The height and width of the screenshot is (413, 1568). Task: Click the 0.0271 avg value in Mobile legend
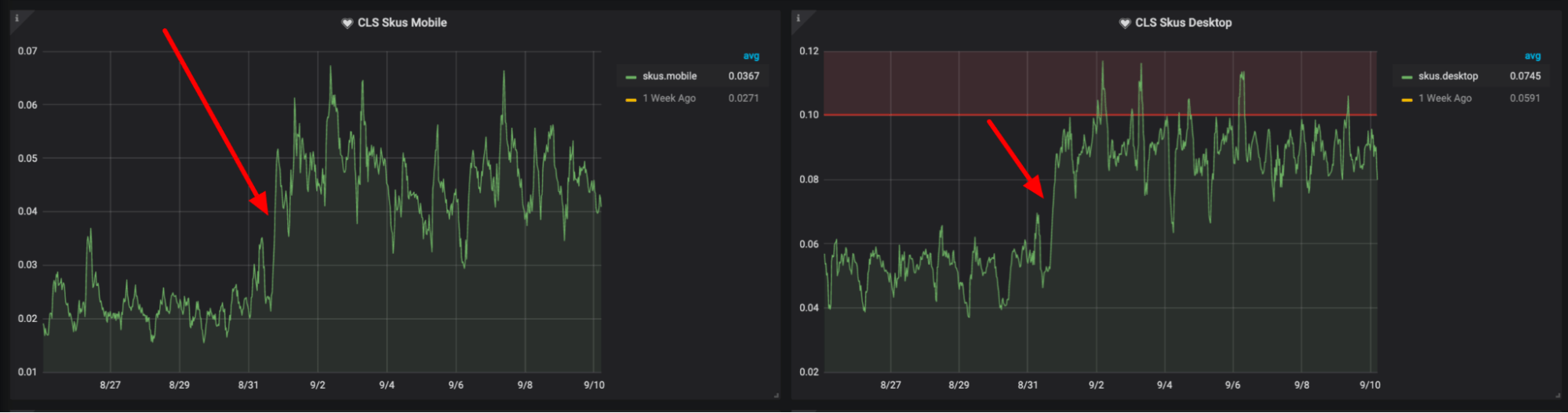tap(744, 98)
